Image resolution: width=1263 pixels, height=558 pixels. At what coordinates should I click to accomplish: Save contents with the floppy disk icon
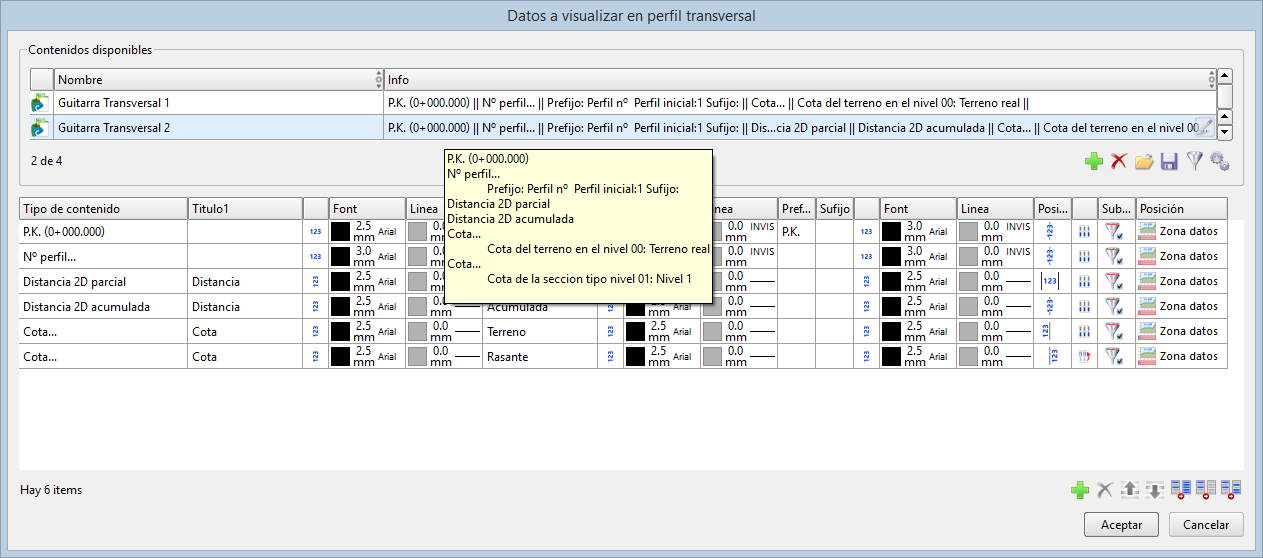tap(1169, 160)
